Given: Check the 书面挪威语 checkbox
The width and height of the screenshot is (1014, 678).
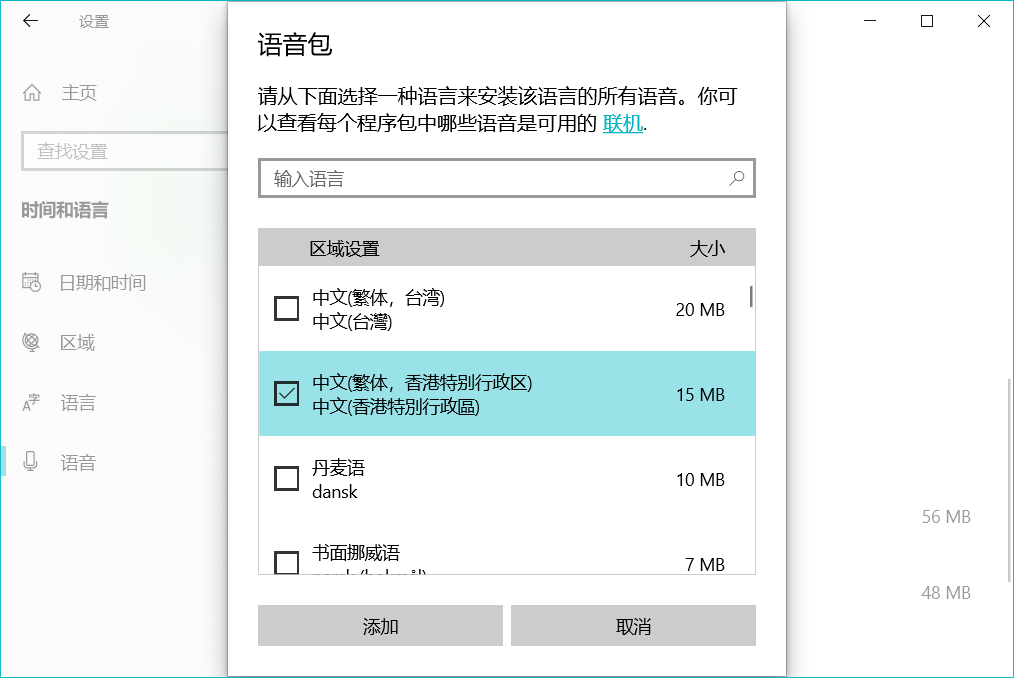Looking at the screenshot, I should pos(285,563).
